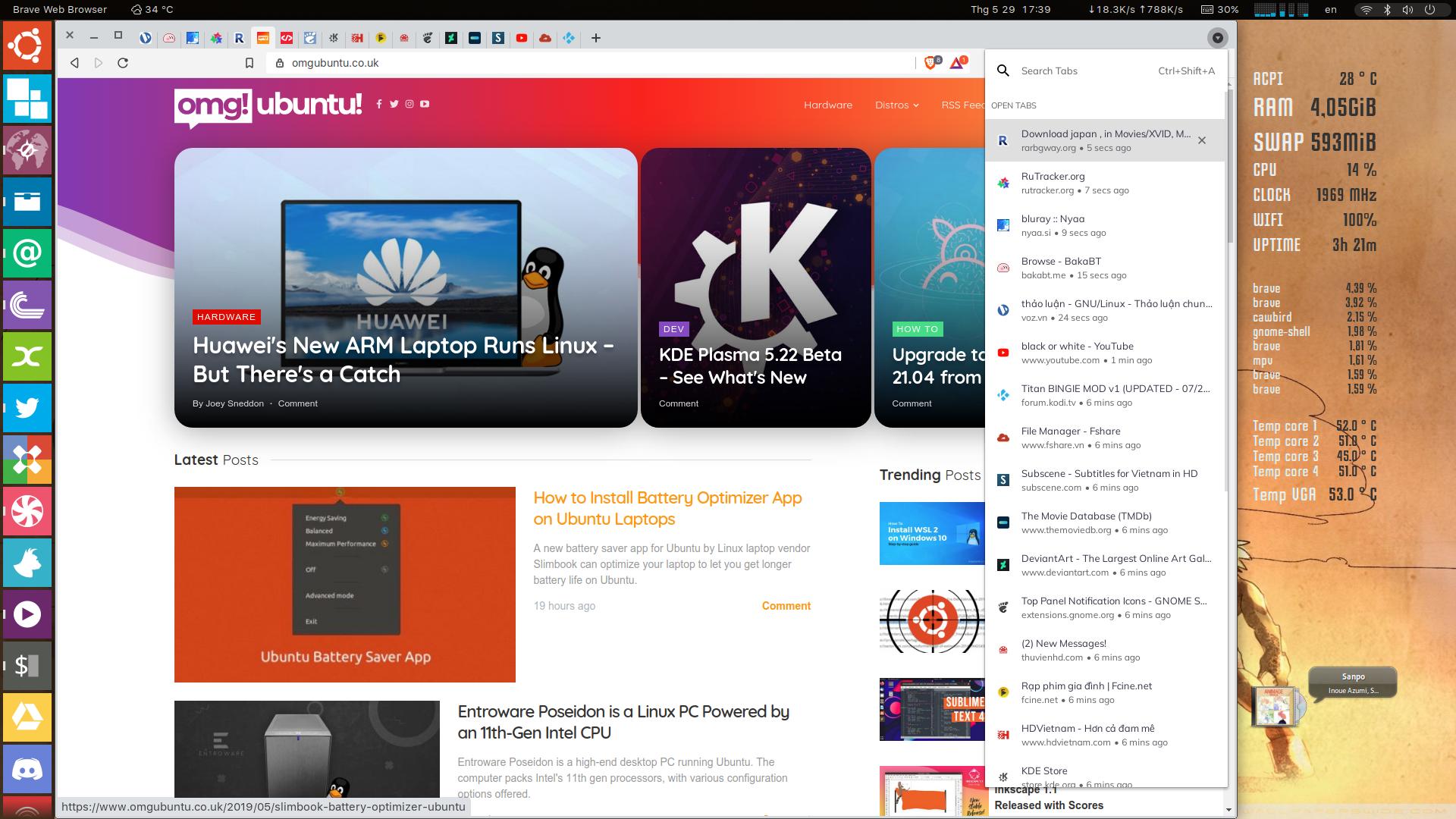The height and width of the screenshot is (819, 1456).
Task: Open Ubuntu Battery Saver App thumbnail
Action: (x=345, y=585)
